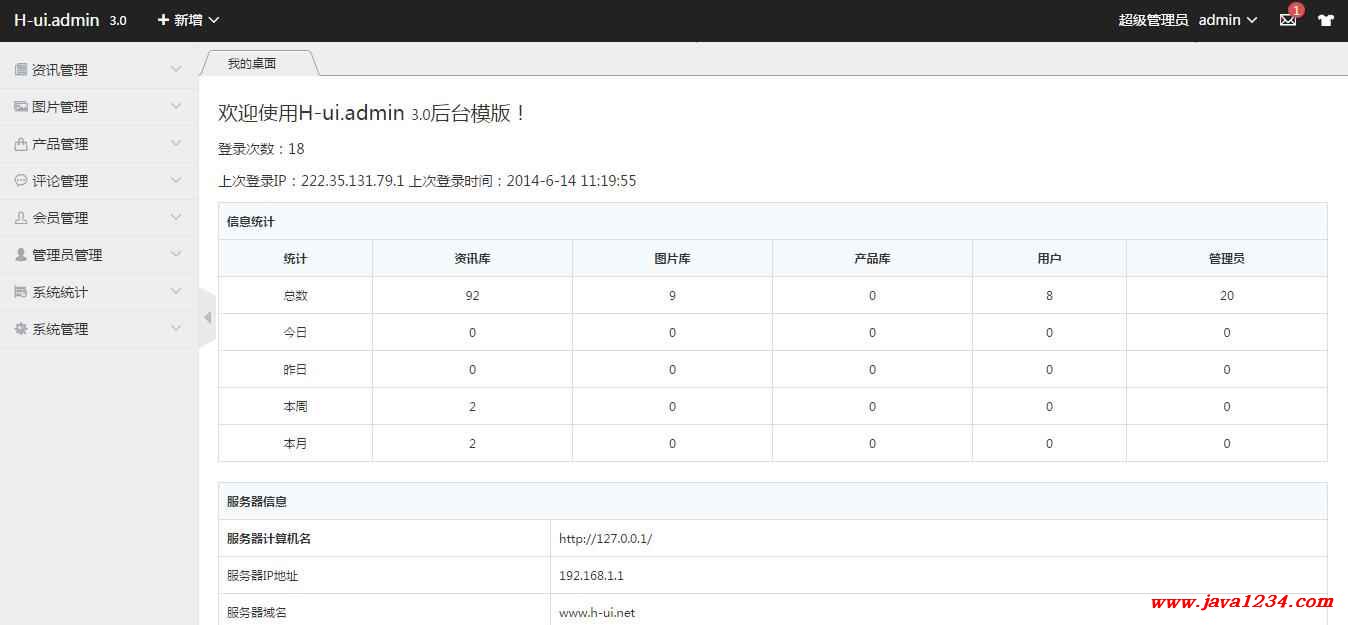Open the admin user dropdown
The image size is (1348, 625).
click(x=1228, y=20)
